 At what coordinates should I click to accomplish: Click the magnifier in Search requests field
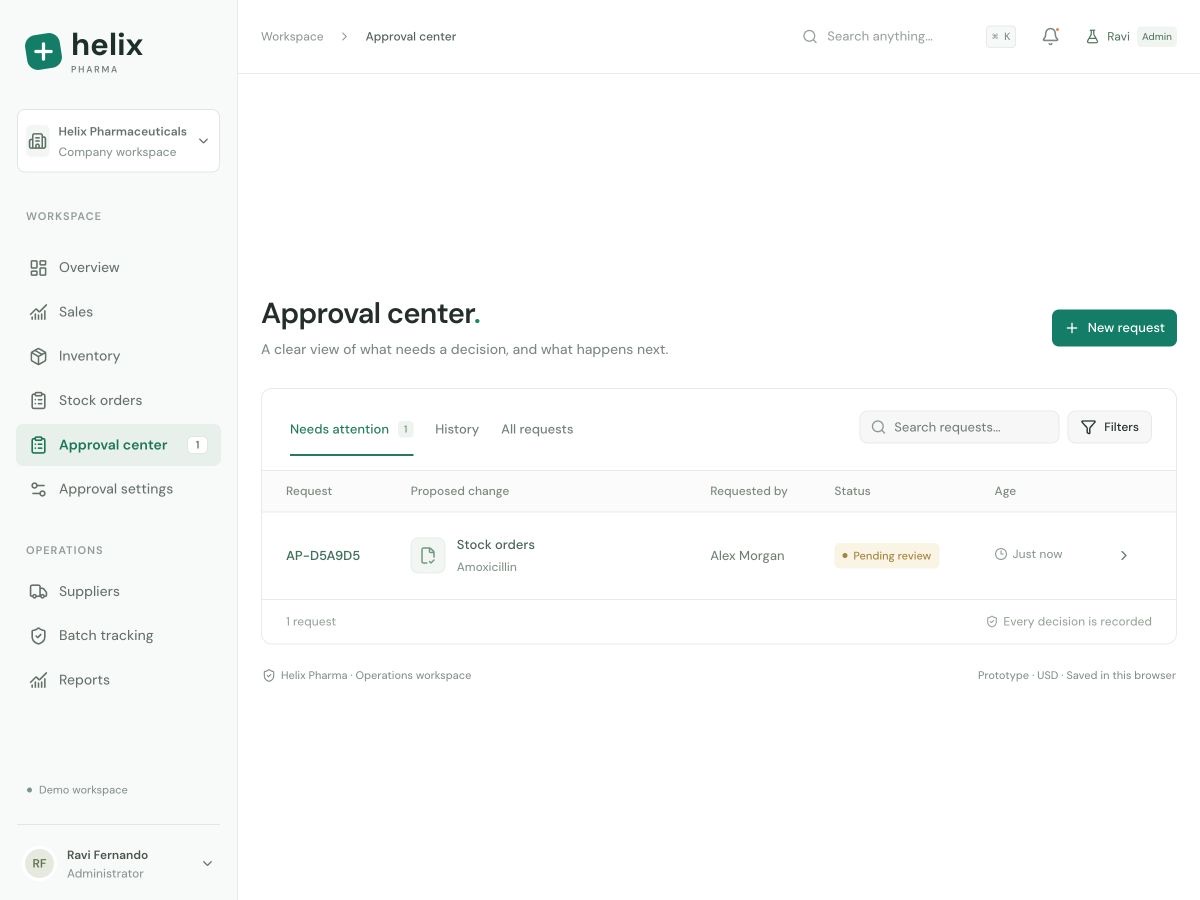pos(878,427)
